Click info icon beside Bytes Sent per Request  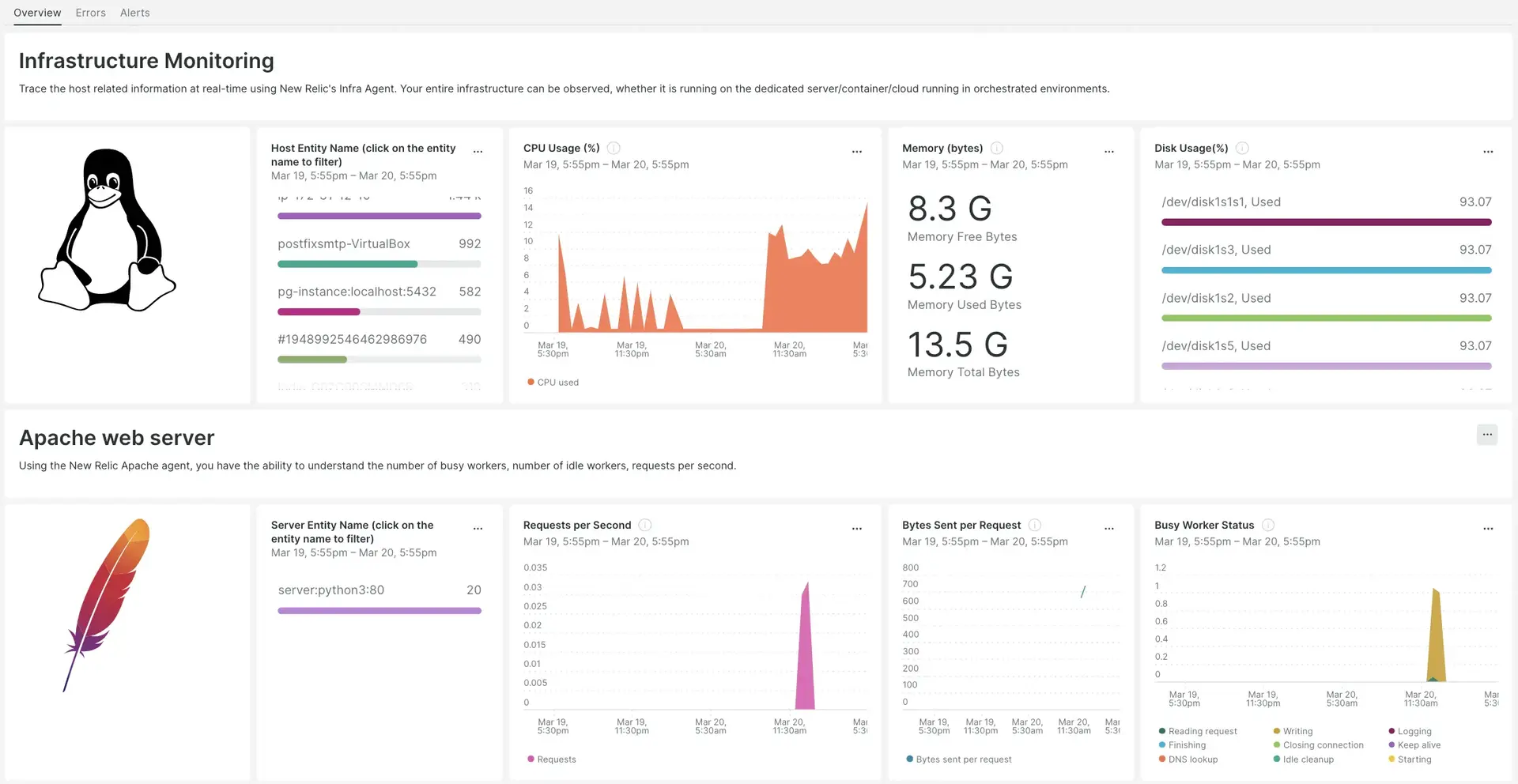[x=1035, y=526]
